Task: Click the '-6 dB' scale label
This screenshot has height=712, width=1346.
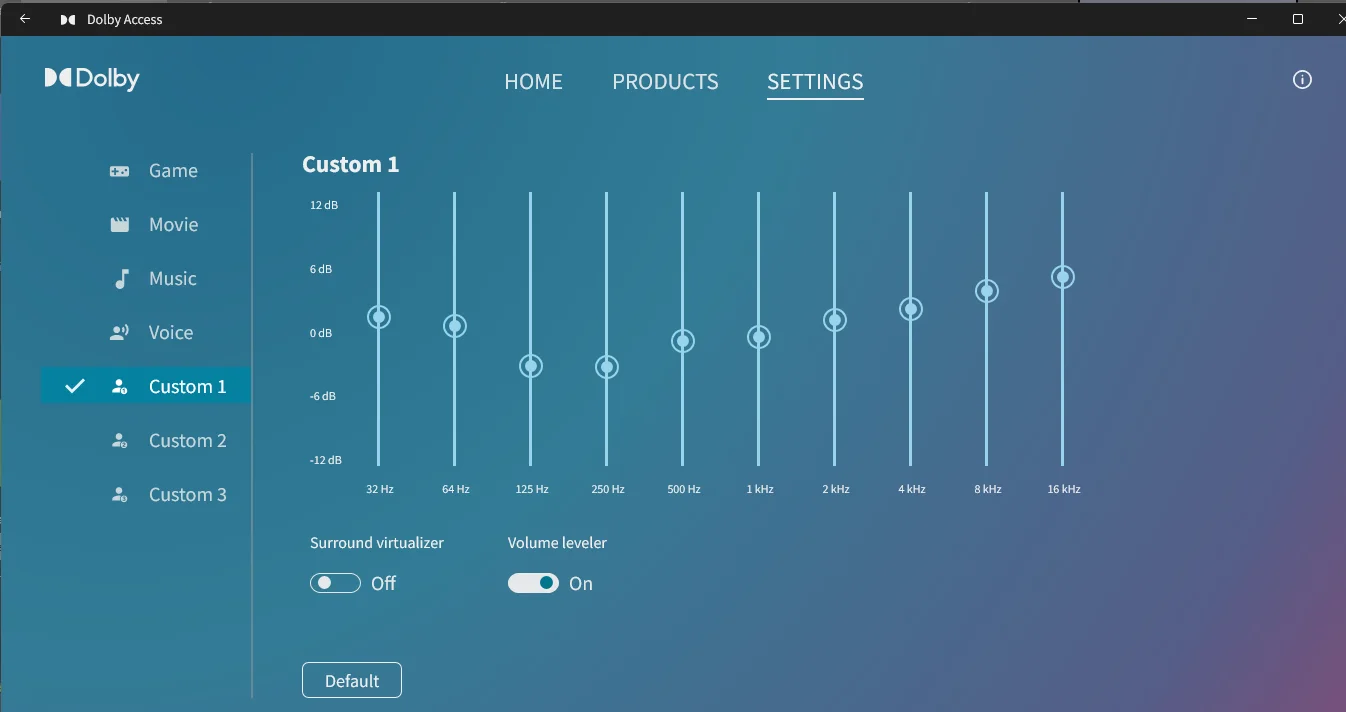Action: pyautogui.click(x=323, y=396)
